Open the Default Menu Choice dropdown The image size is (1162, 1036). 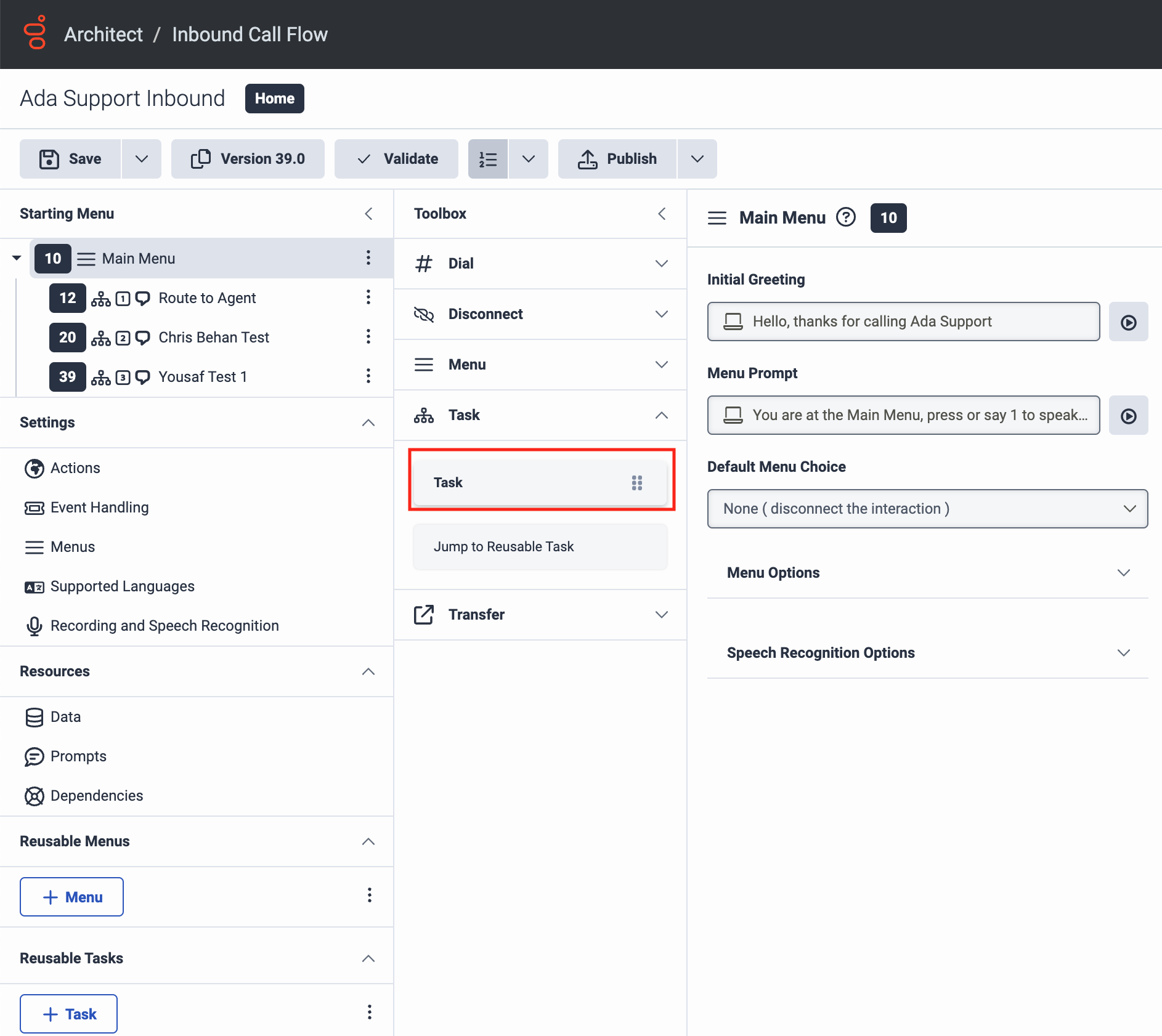click(x=927, y=509)
